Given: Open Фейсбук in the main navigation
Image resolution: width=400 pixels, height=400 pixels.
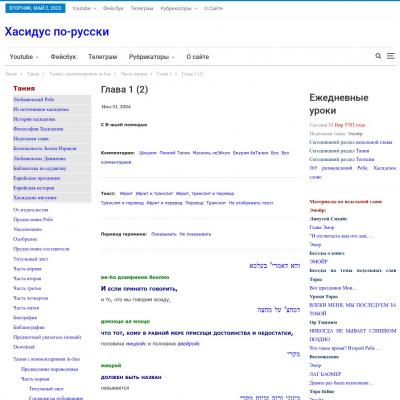Looking at the screenshot, I should [63, 57].
